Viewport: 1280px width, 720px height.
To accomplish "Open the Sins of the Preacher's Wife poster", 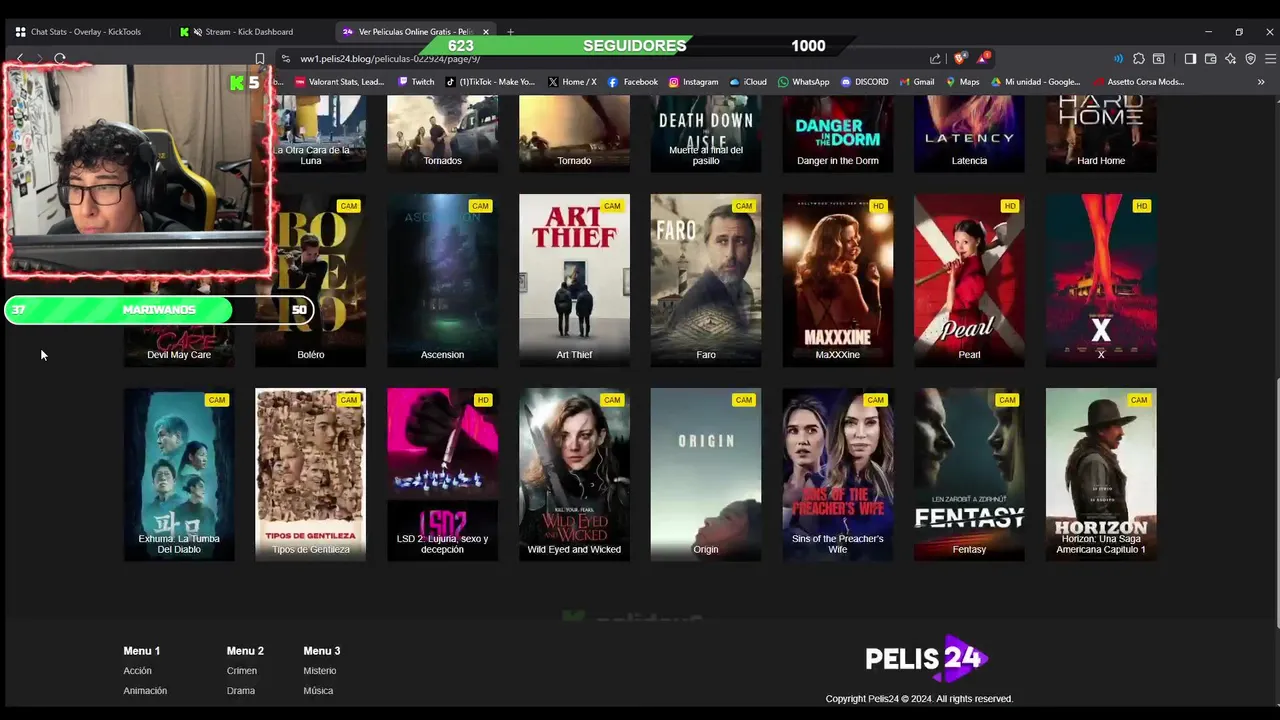I will pos(838,474).
